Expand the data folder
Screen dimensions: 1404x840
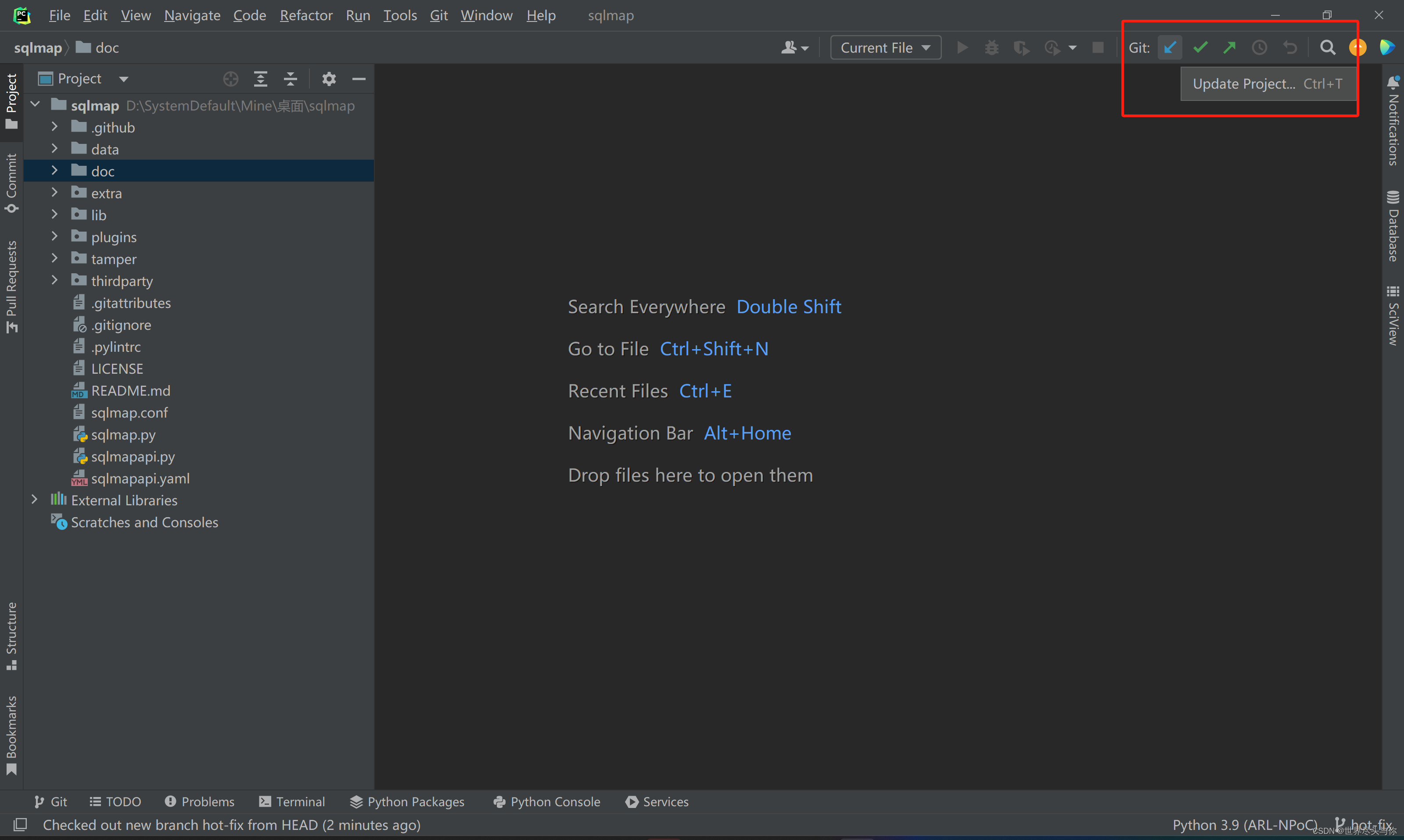pyautogui.click(x=54, y=149)
